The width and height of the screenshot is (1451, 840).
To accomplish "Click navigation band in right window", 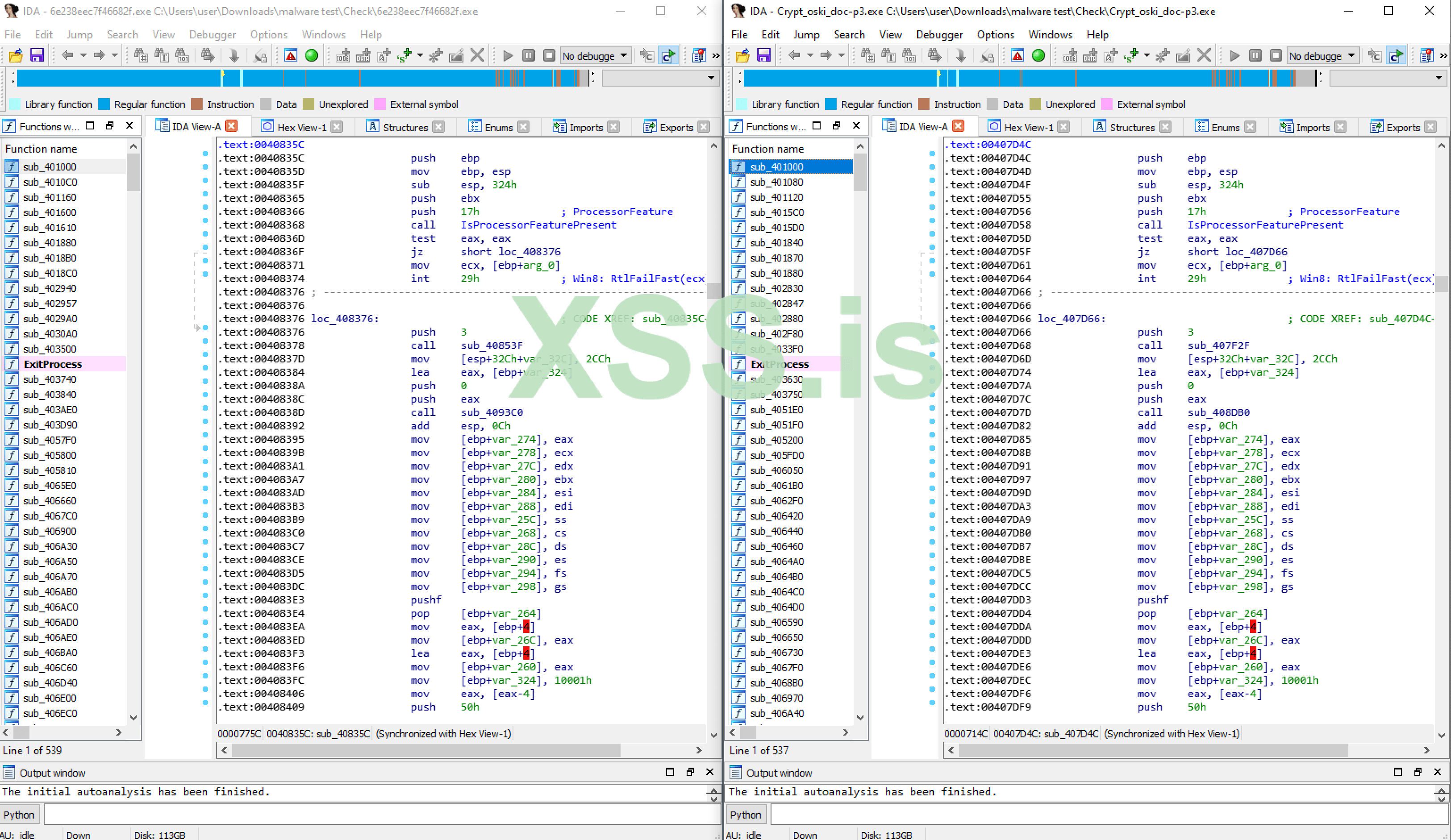I will pos(1025,78).
